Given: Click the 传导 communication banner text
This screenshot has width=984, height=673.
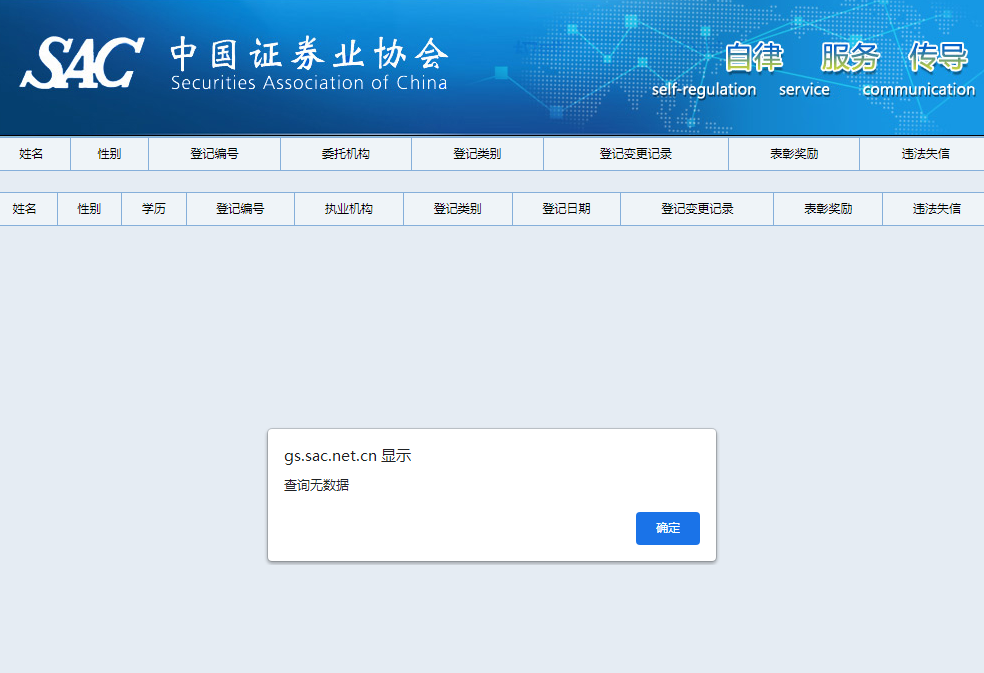Looking at the screenshot, I should point(920,69).
